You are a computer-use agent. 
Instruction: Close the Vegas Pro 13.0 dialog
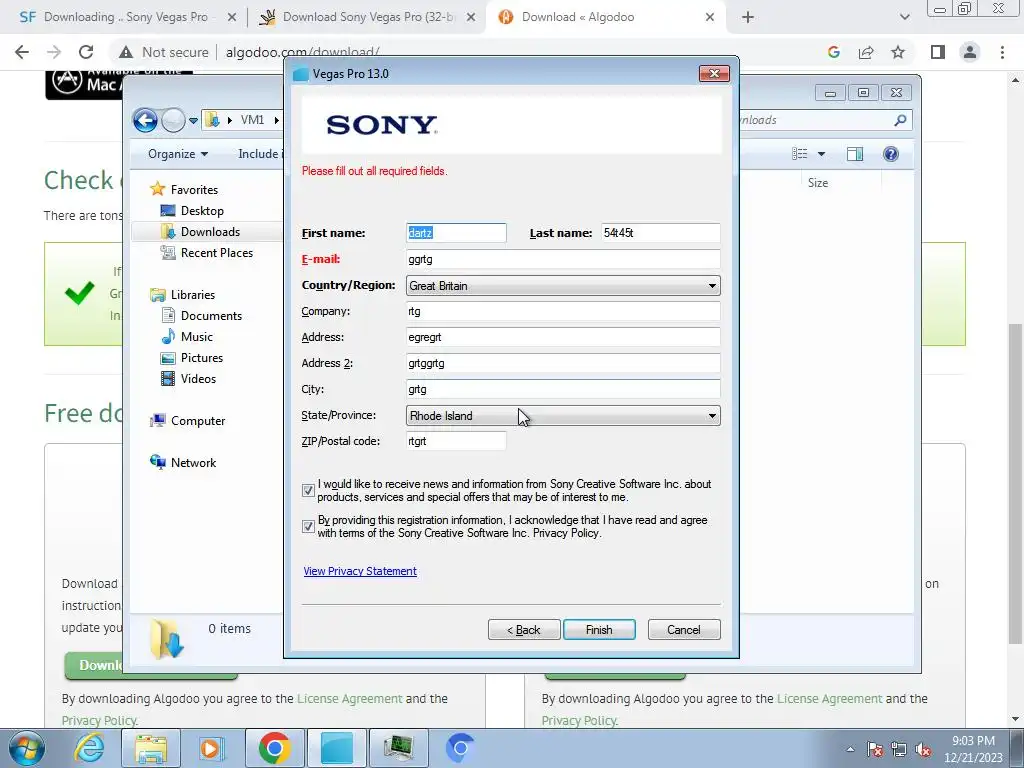pyautogui.click(x=714, y=73)
